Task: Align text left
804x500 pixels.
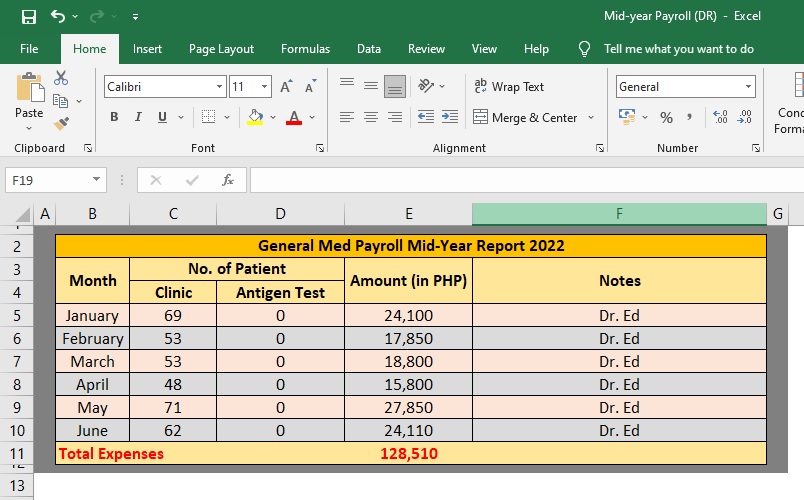Action: pyautogui.click(x=347, y=117)
